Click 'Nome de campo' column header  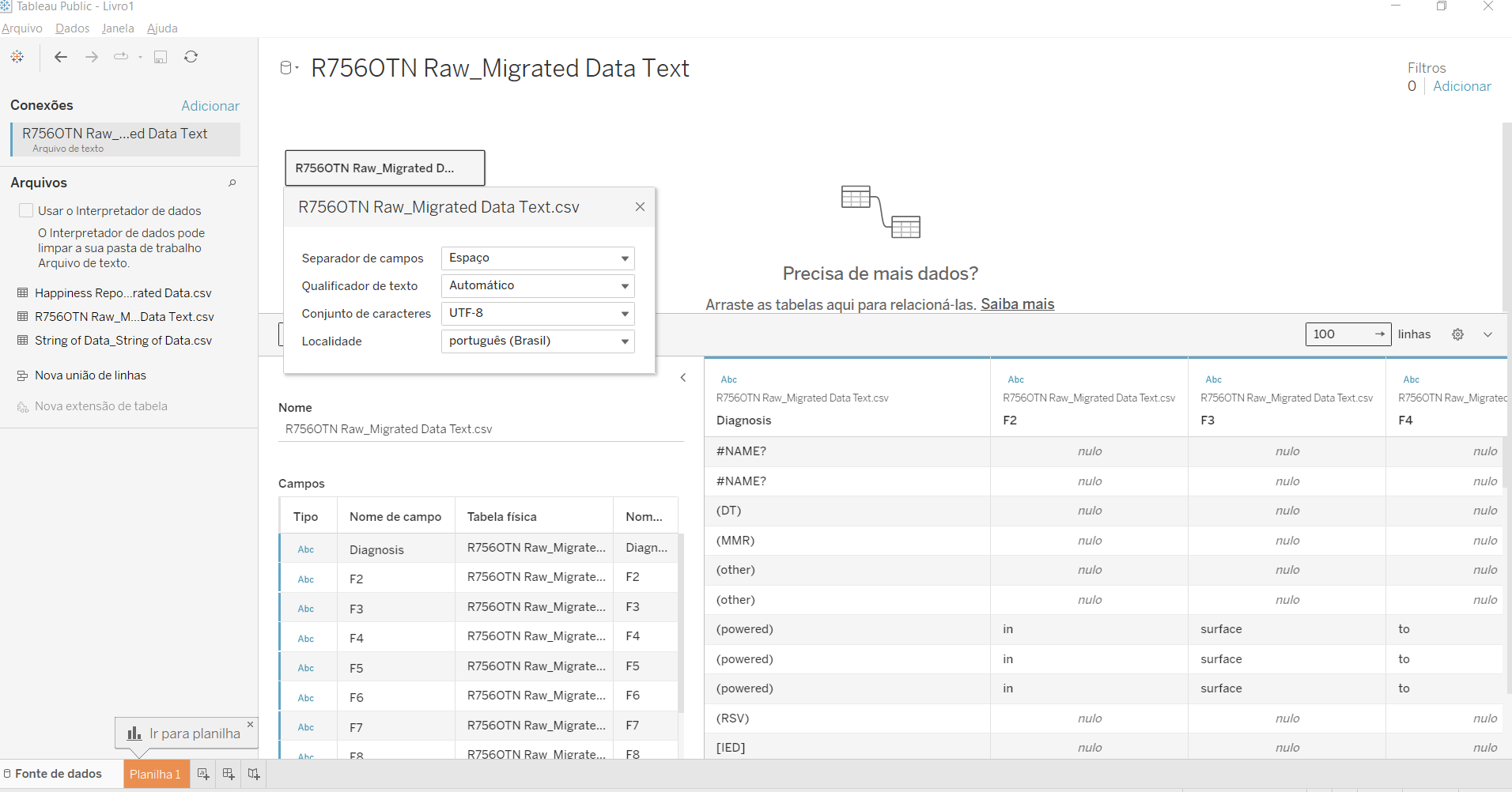pos(395,517)
